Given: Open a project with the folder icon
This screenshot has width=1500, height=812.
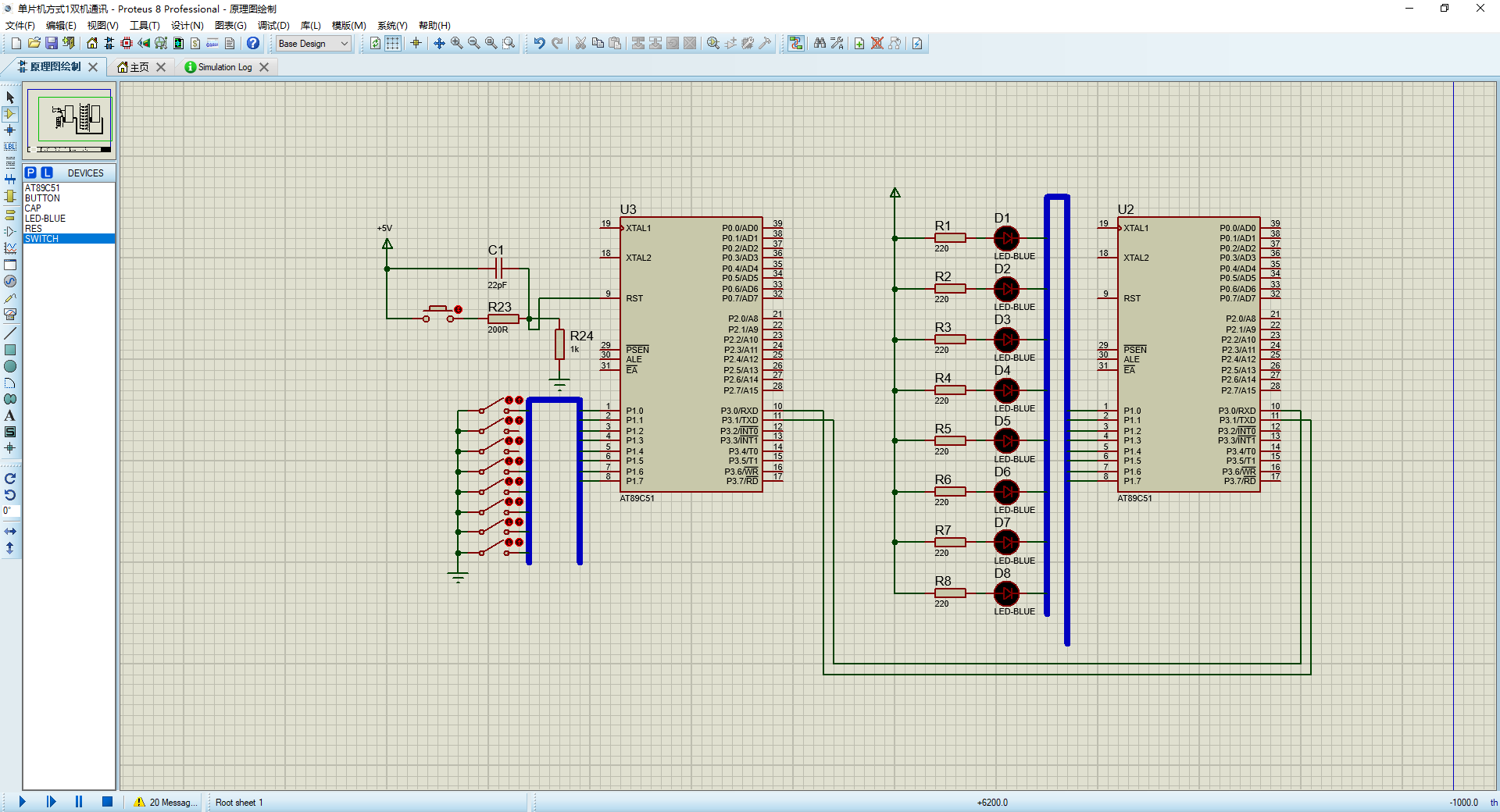Looking at the screenshot, I should (x=34, y=43).
